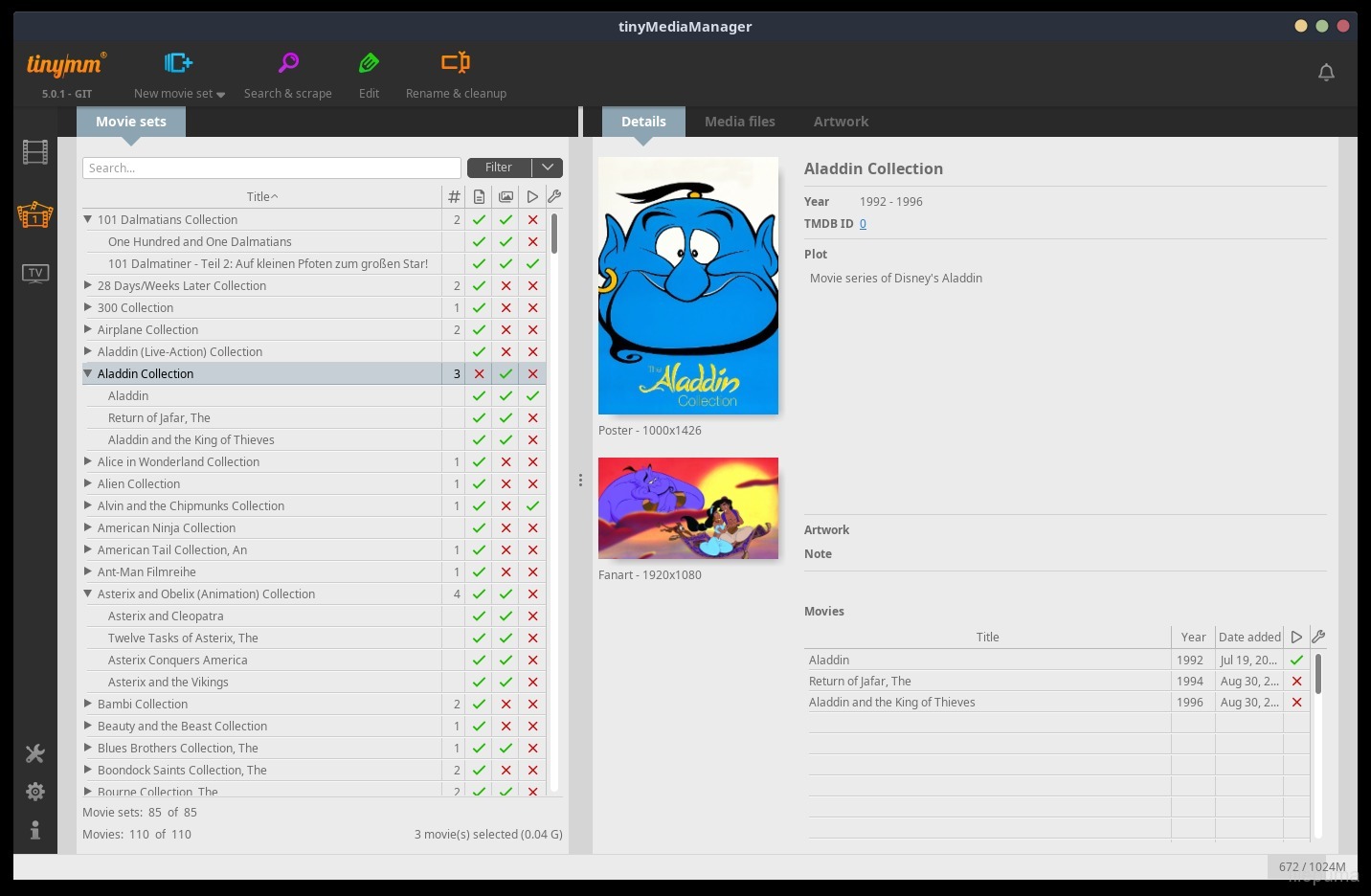Open the settings gear in sidebar
The image size is (1371, 896).
(35, 792)
